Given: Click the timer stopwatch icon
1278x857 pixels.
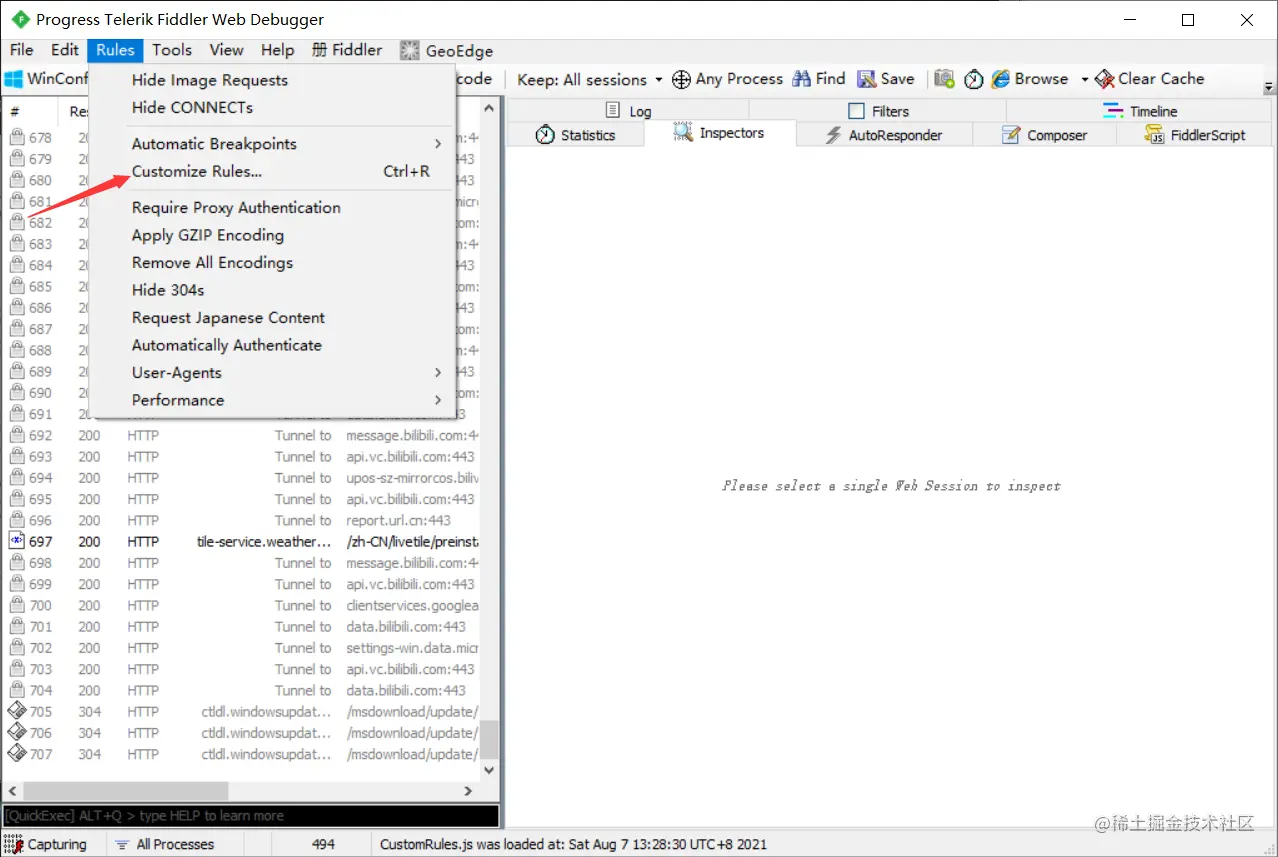Looking at the screenshot, I should pos(974,79).
